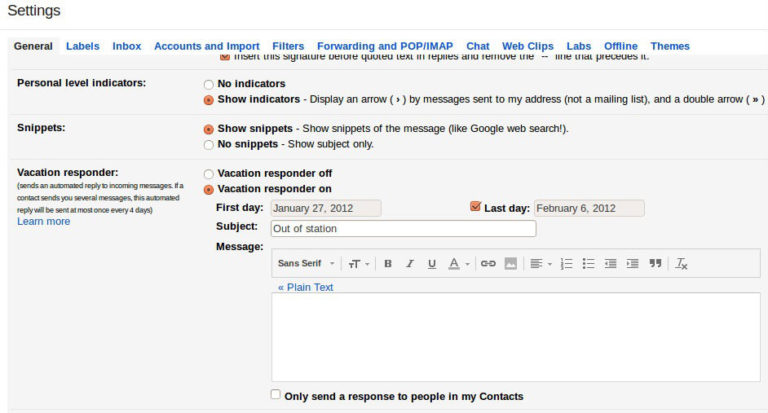Screen dimensions: 768x413
Task: Apply numbered list formatting
Action: point(566,264)
